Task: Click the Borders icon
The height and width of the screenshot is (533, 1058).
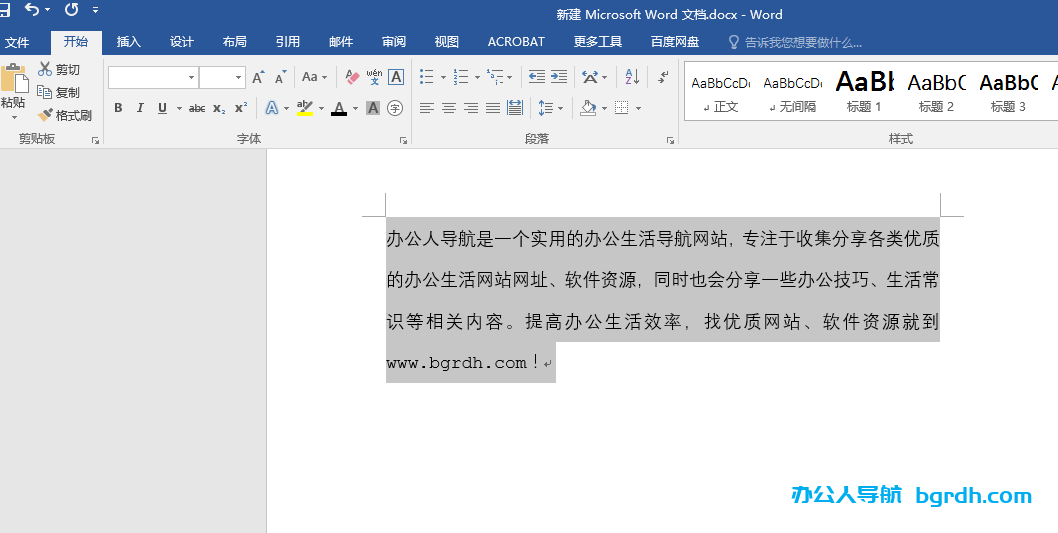Action: point(622,108)
